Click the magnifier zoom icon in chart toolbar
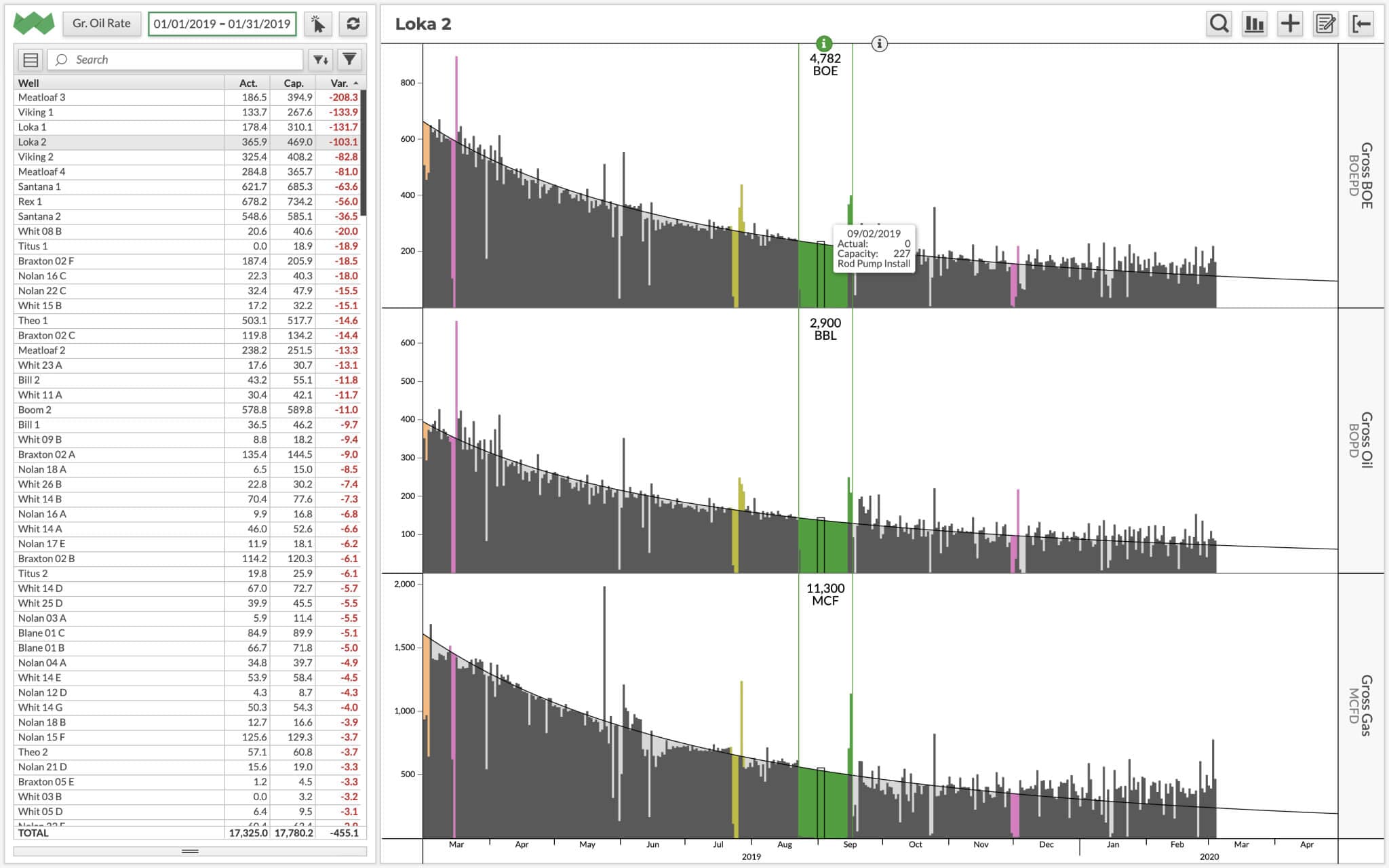The image size is (1389, 868). pyautogui.click(x=1219, y=24)
